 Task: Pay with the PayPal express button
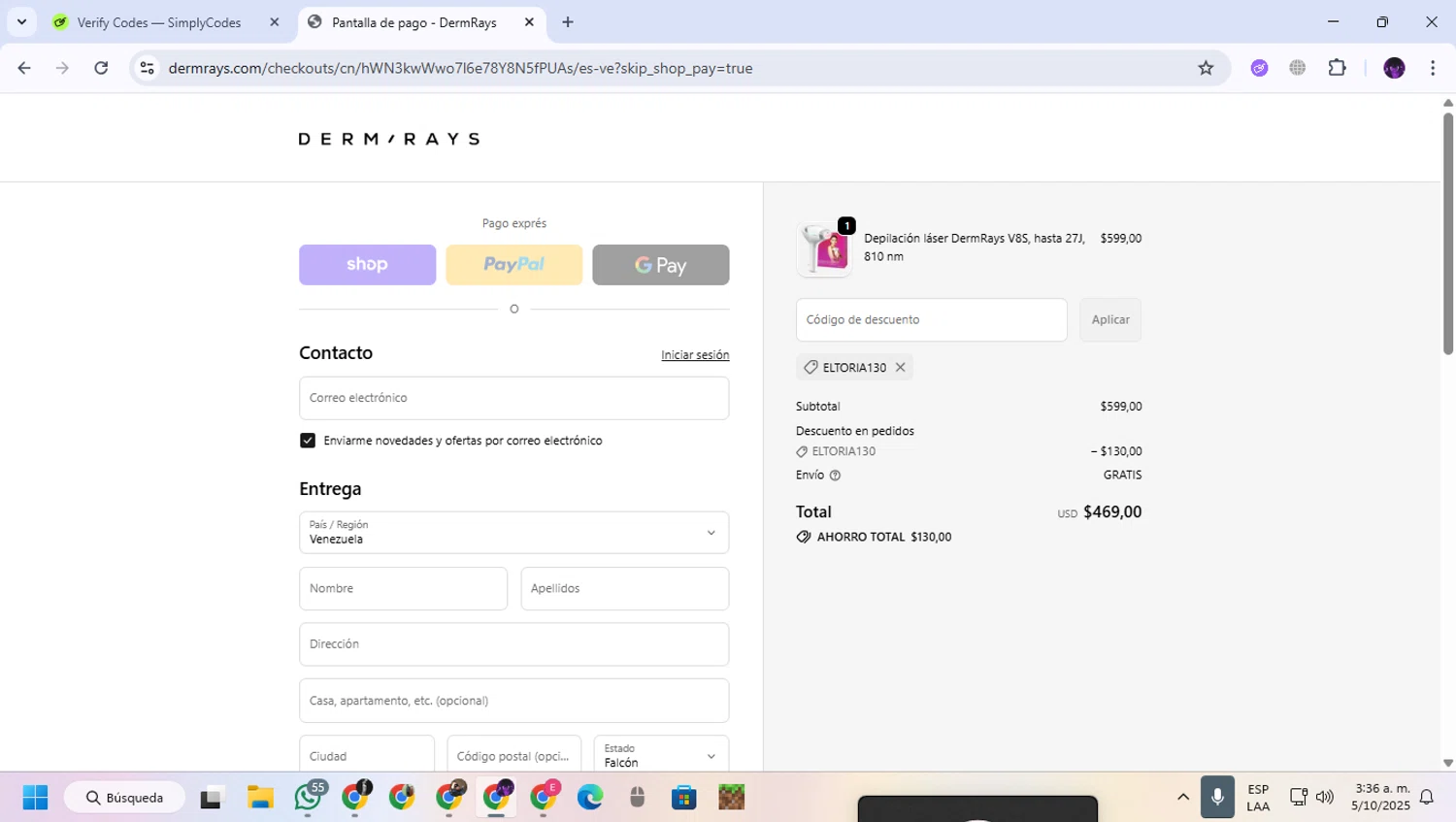(513, 264)
